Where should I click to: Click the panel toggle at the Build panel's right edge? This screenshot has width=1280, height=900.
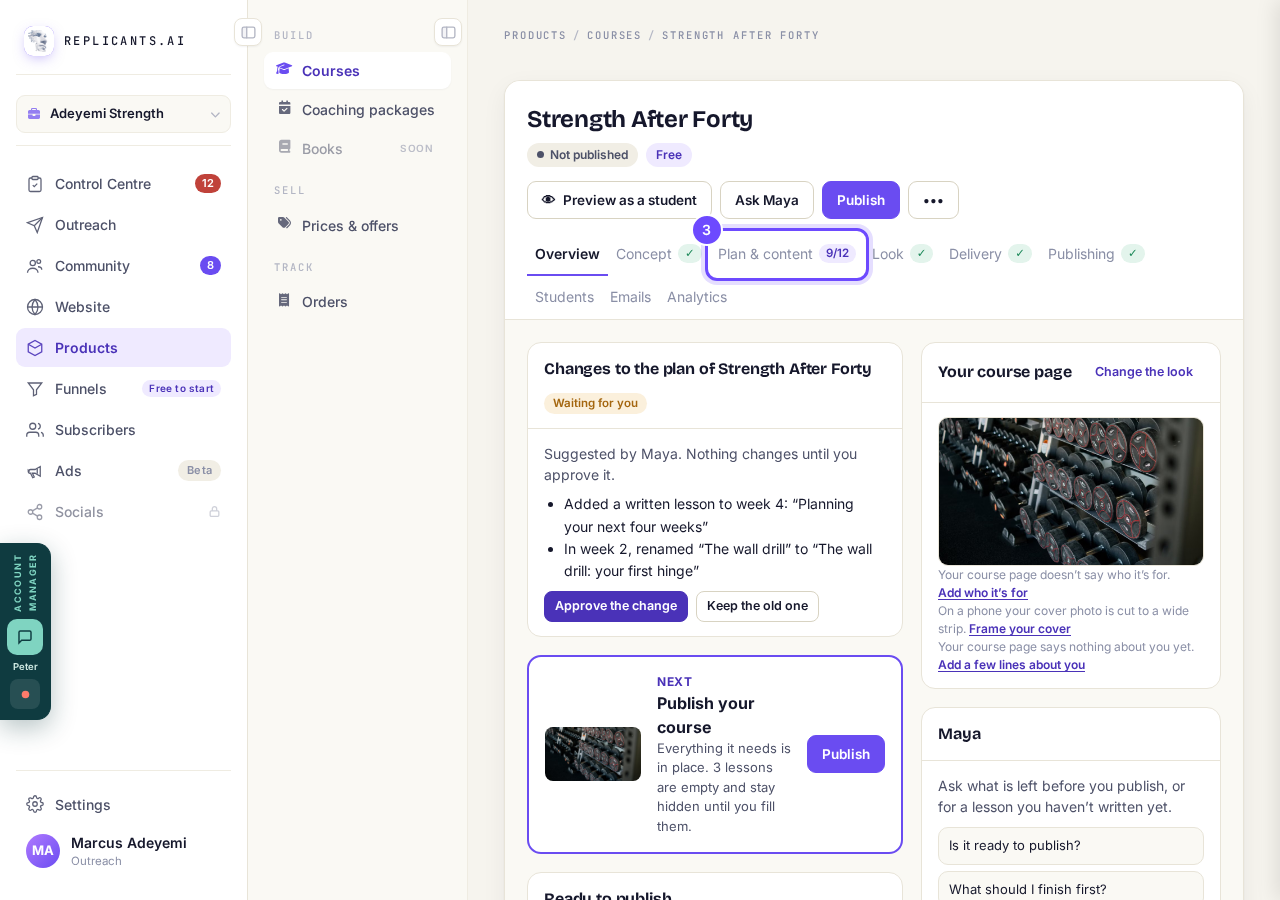pyautogui.click(x=448, y=32)
